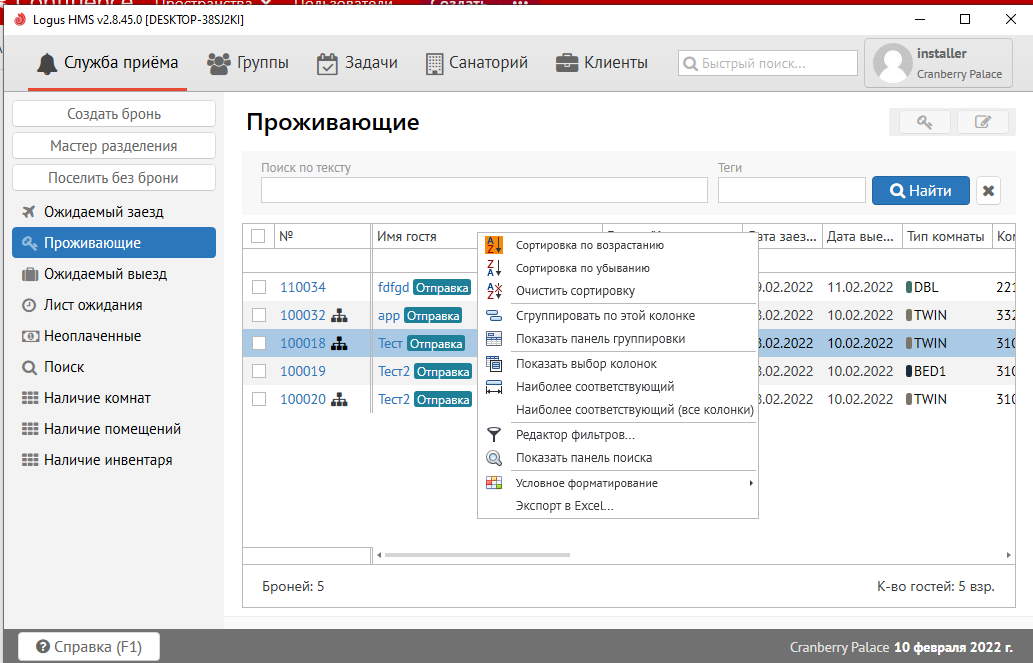1033x663 pixels.
Task: Click the funnel icon for filter editor
Action: coord(494,434)
